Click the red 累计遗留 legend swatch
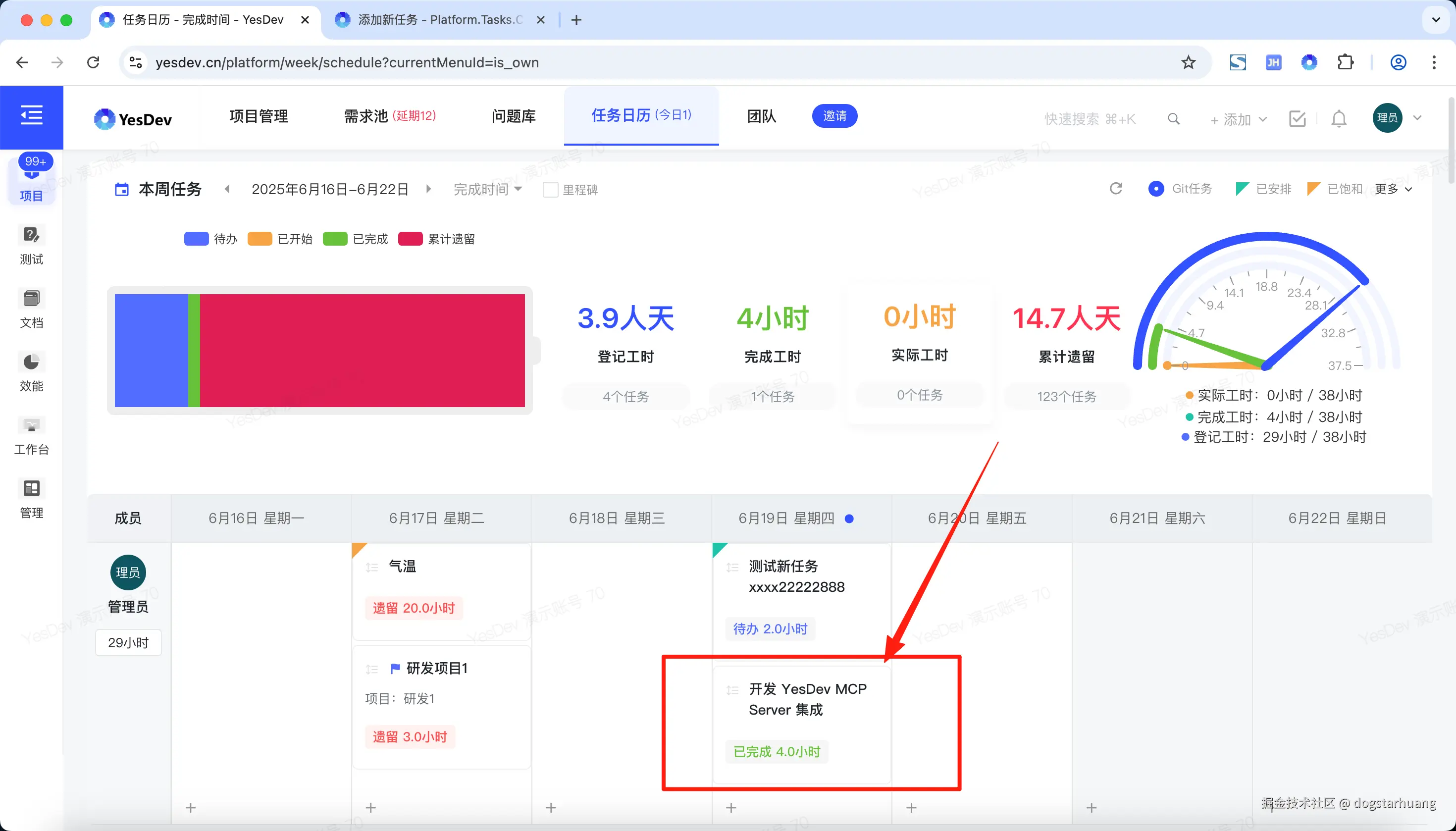 (x=410, y=239)
